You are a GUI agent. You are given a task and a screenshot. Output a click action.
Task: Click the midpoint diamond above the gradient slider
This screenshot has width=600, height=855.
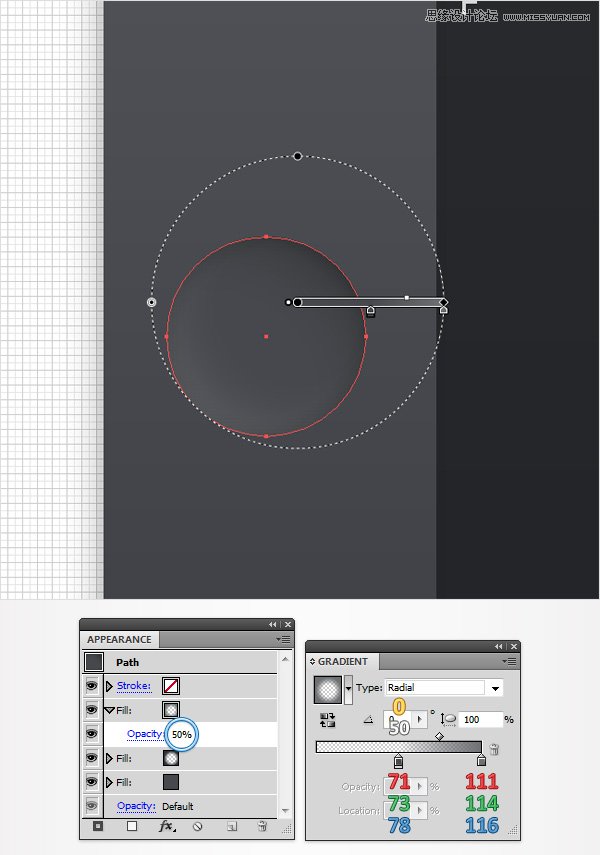tap(440, 736)
